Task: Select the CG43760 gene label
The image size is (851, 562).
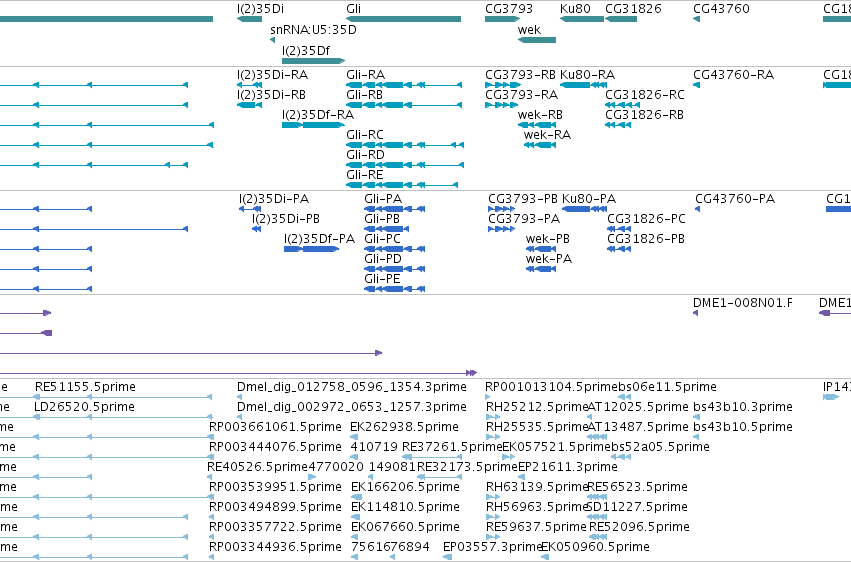Action: (721, 9)
